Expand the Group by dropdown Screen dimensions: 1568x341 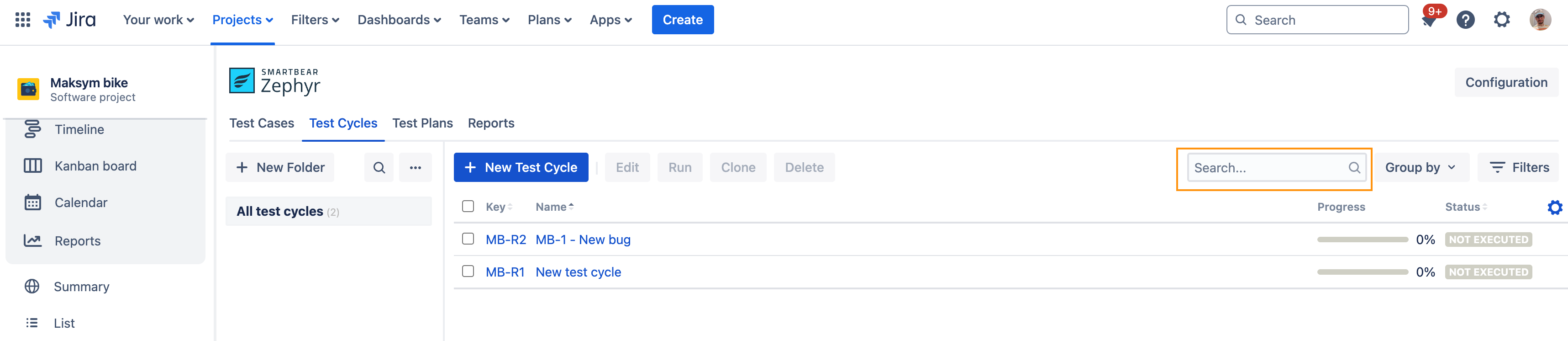pyautogui.click(x=1420, y=167)
